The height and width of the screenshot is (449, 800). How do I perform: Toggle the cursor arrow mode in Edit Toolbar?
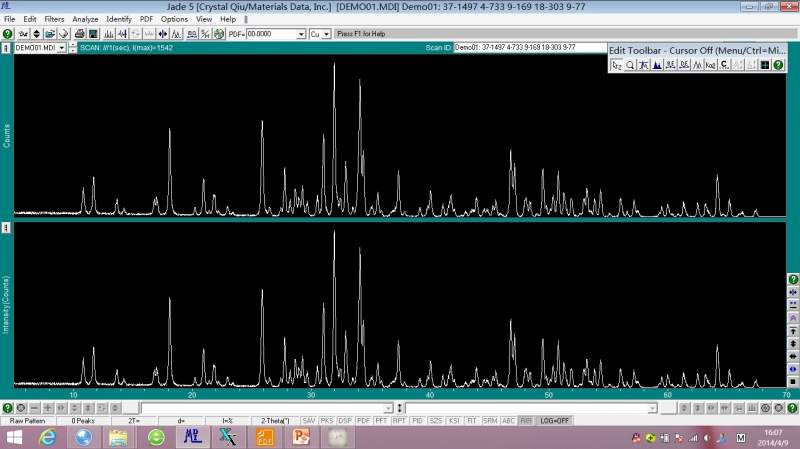(x=617, y=65)
